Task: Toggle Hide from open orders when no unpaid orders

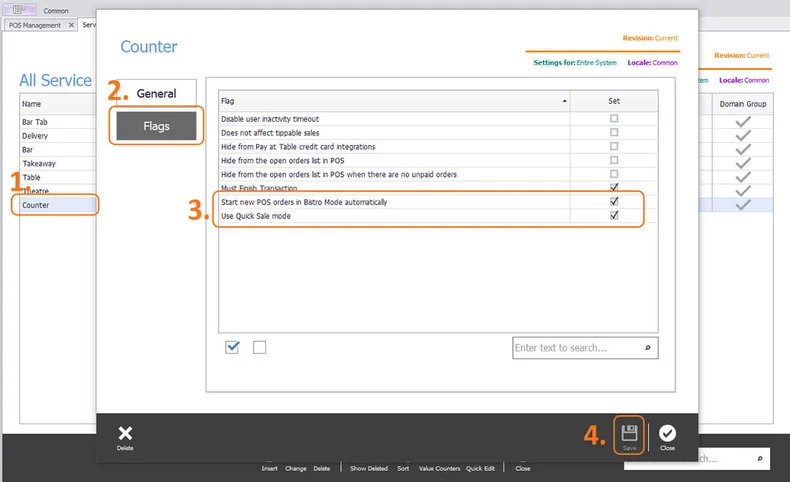Action: click(614, 174)
